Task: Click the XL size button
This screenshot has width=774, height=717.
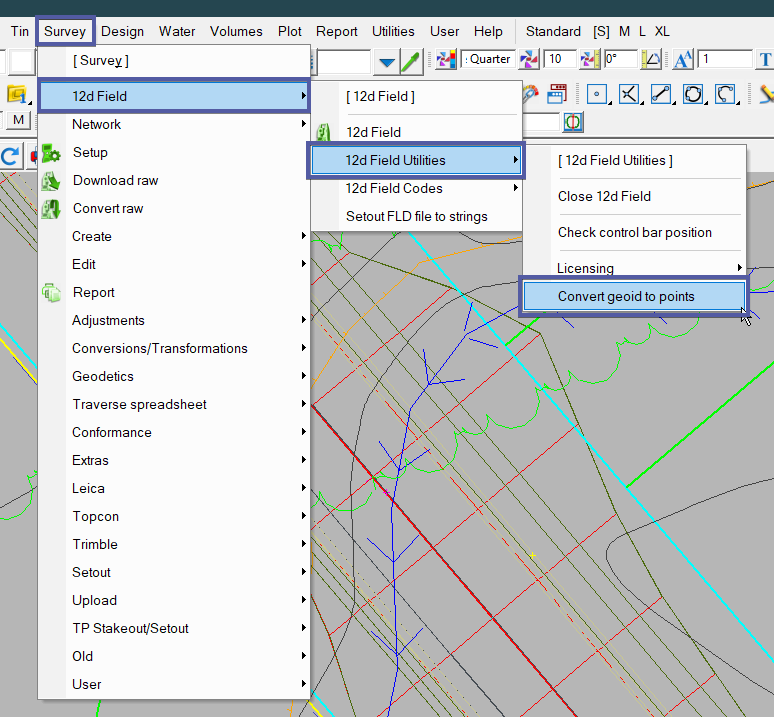Action: (x=662, y=31)
